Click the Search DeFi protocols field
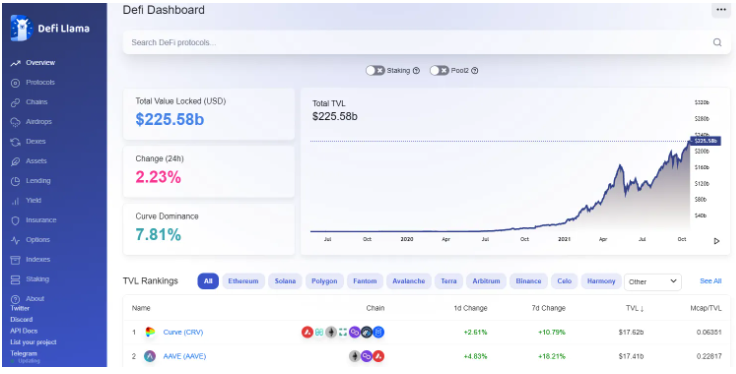Screen dimensions: 736x374 pos(426,42)
